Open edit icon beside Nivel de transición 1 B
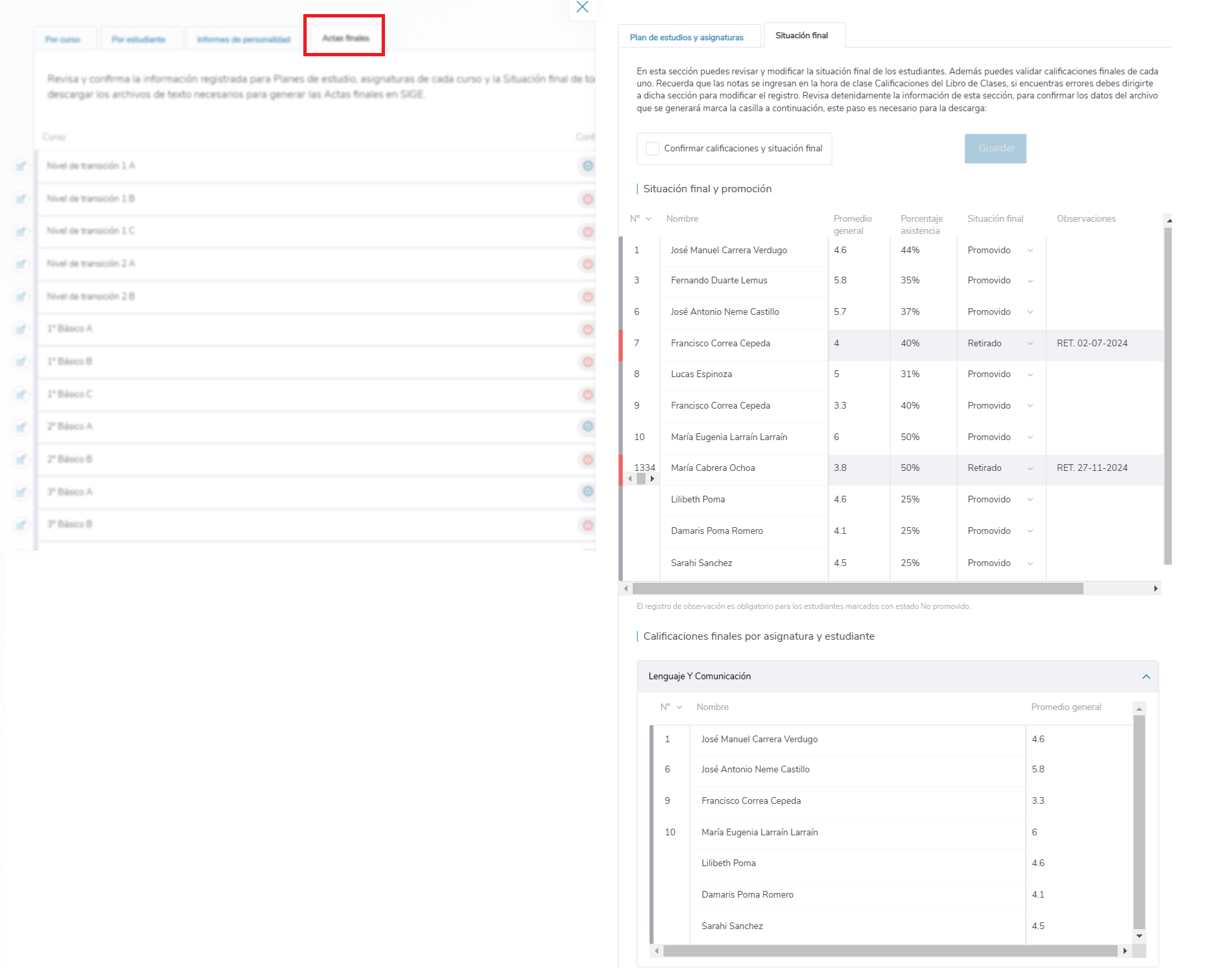The width and height of the screenshot is (1232, 974). [x=21, y=199]
